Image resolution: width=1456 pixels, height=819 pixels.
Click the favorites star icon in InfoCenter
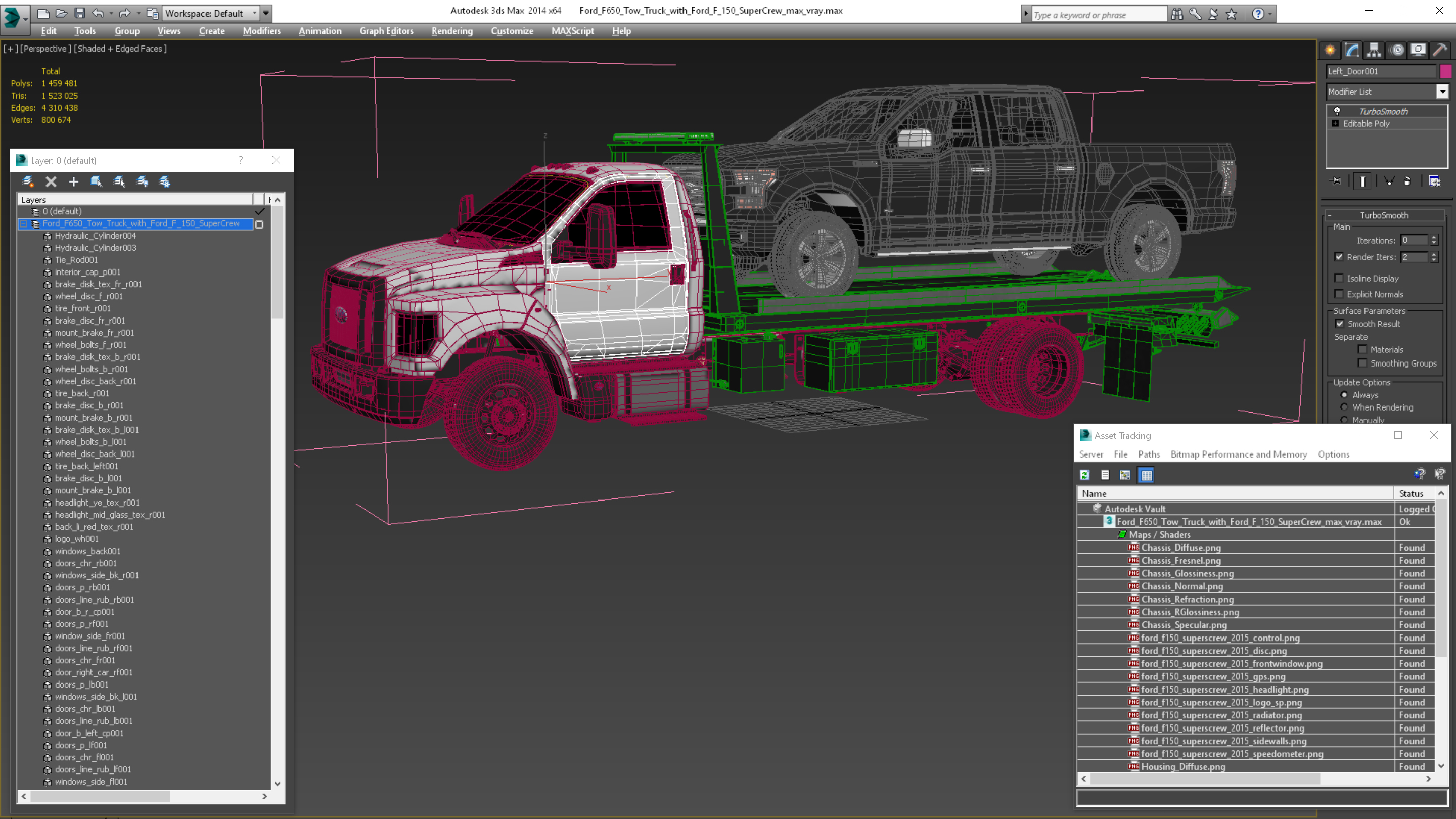(1231, 14)
